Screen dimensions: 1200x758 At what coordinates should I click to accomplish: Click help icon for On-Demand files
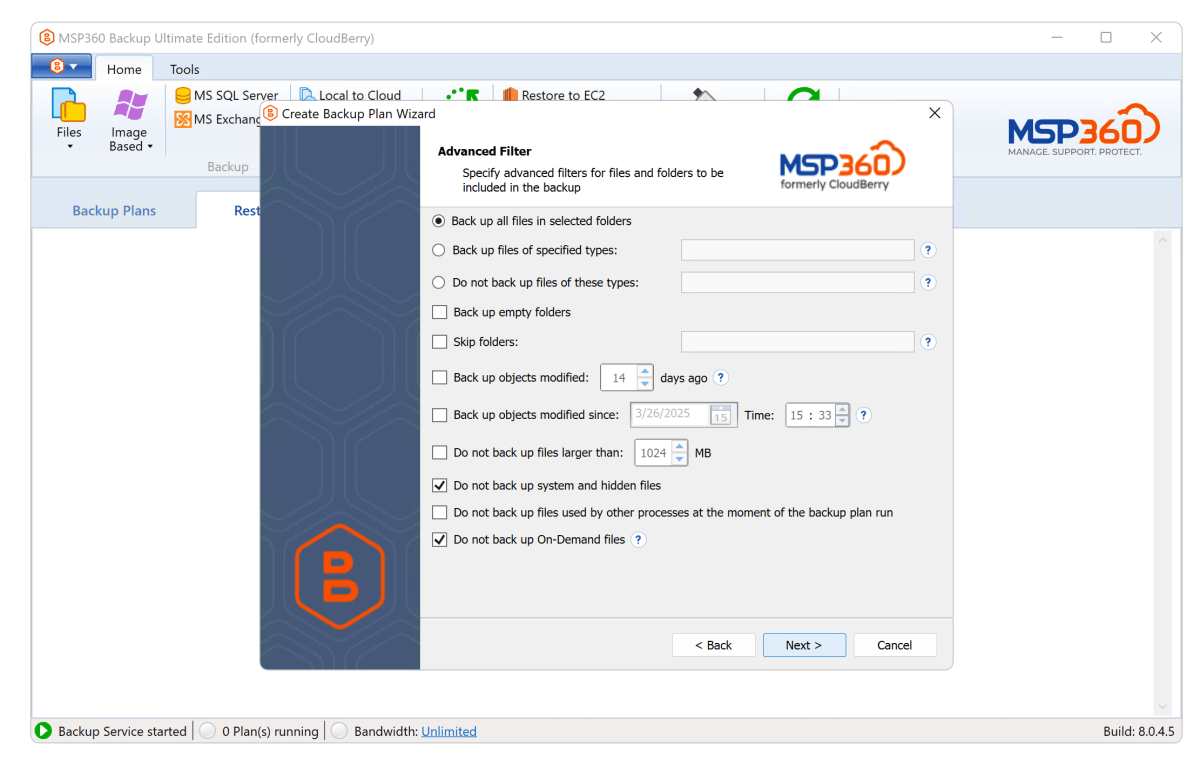pyautogui.click(x=639, y=539)
